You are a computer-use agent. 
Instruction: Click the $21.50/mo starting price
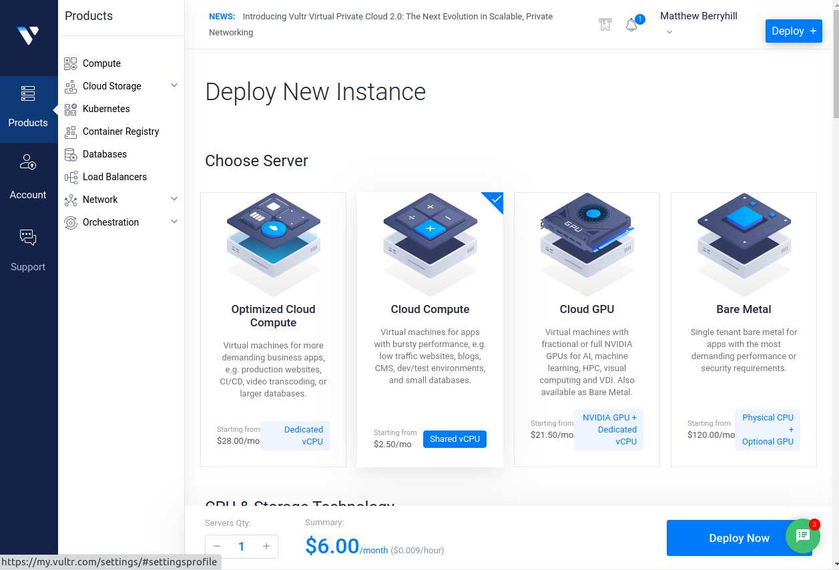coord(552,435)
